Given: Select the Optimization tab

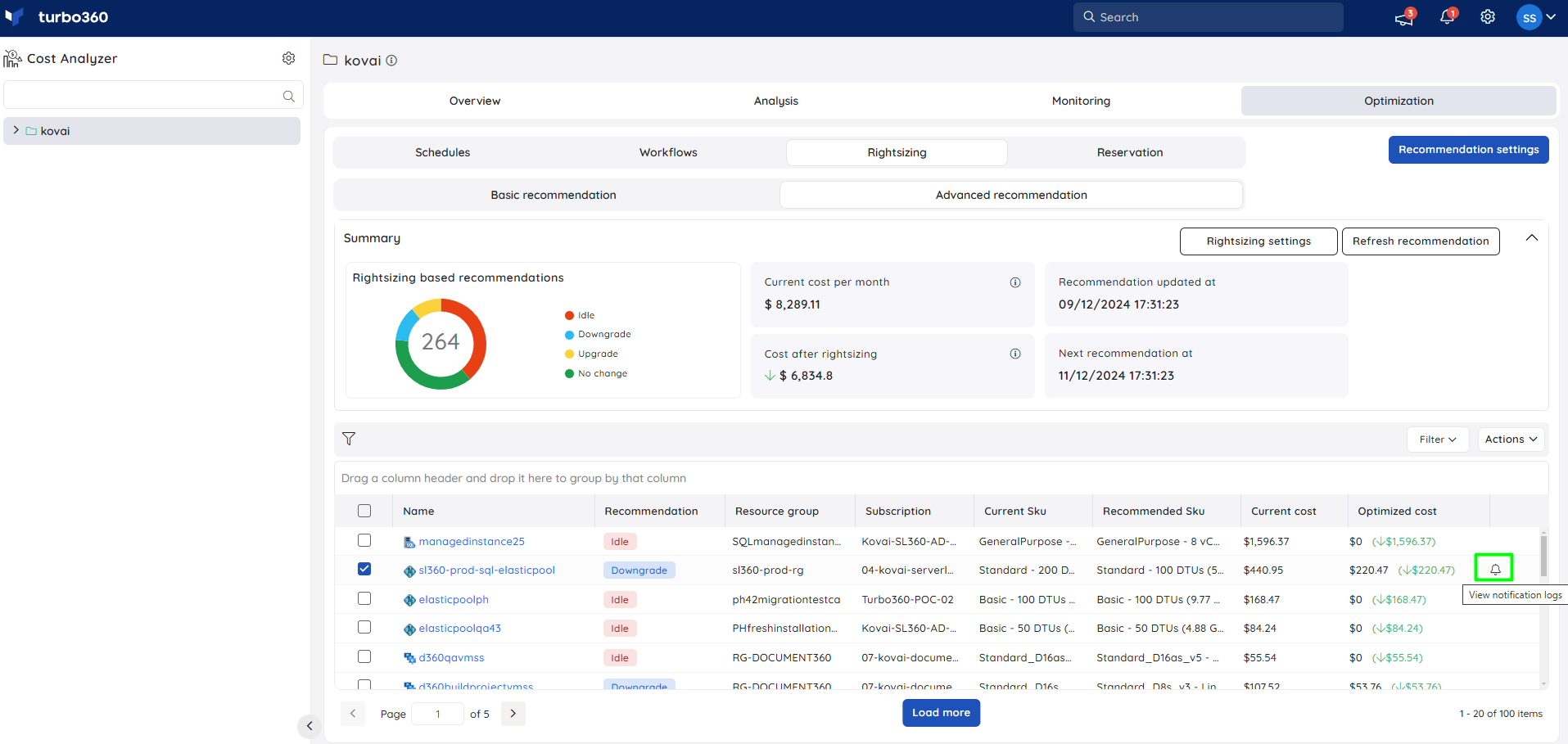Looking at the screenshot, I should [x=1399, y=101].
